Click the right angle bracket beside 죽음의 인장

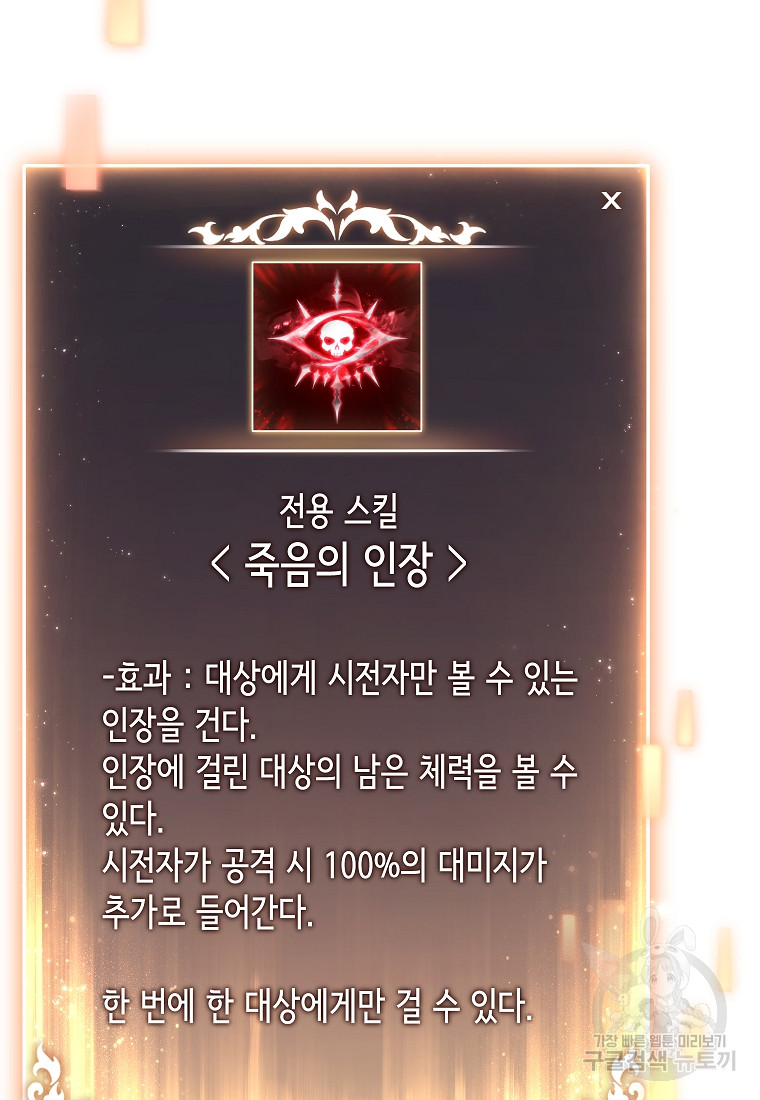[458, 565]
